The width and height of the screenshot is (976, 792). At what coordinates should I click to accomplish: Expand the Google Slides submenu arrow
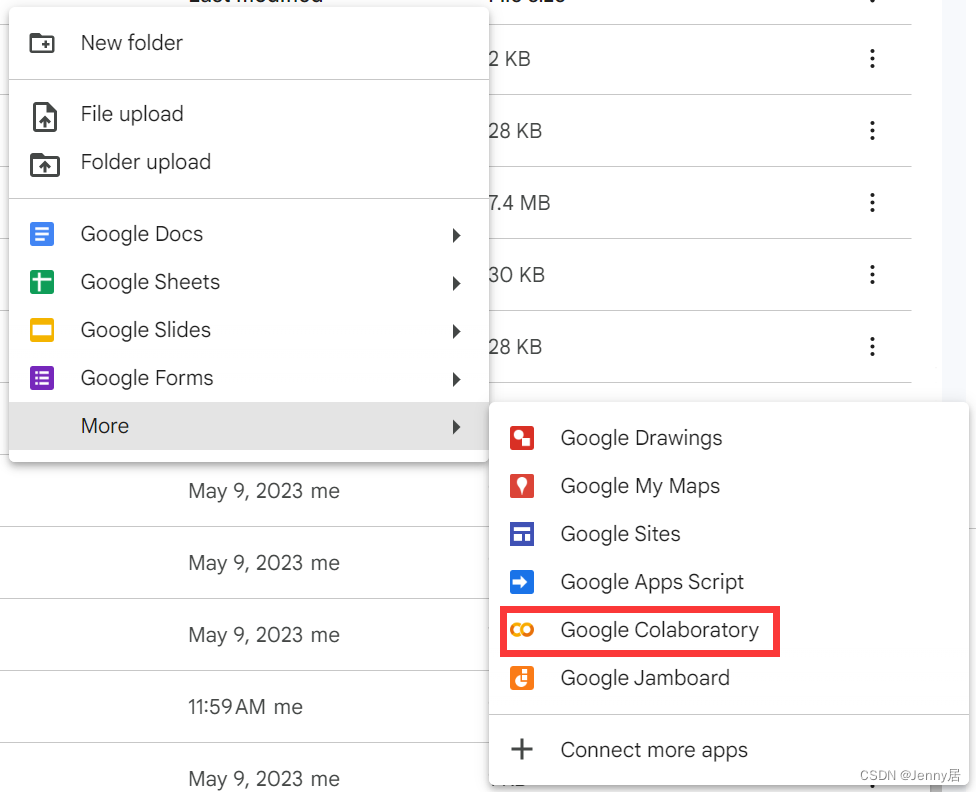click(456, 331)
